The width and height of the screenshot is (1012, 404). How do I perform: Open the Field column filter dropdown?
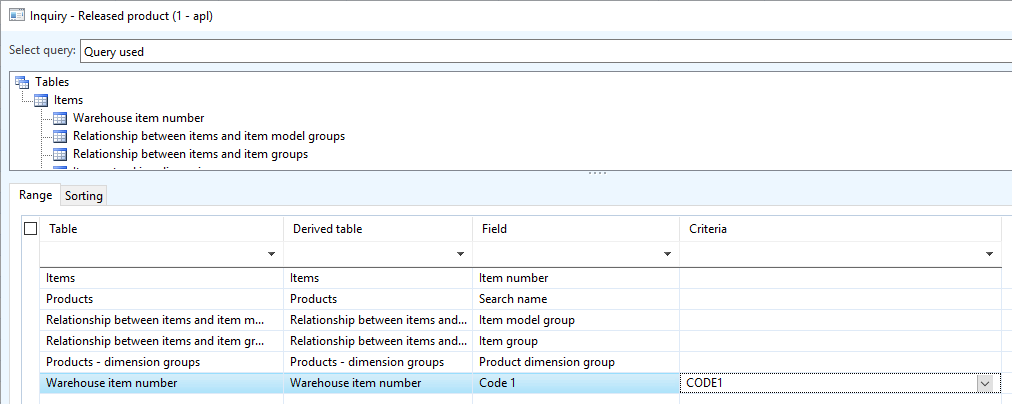(667, 254)
